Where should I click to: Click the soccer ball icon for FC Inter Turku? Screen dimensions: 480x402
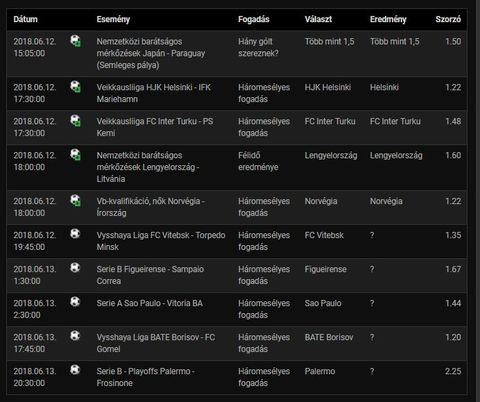tap(76, 121)
